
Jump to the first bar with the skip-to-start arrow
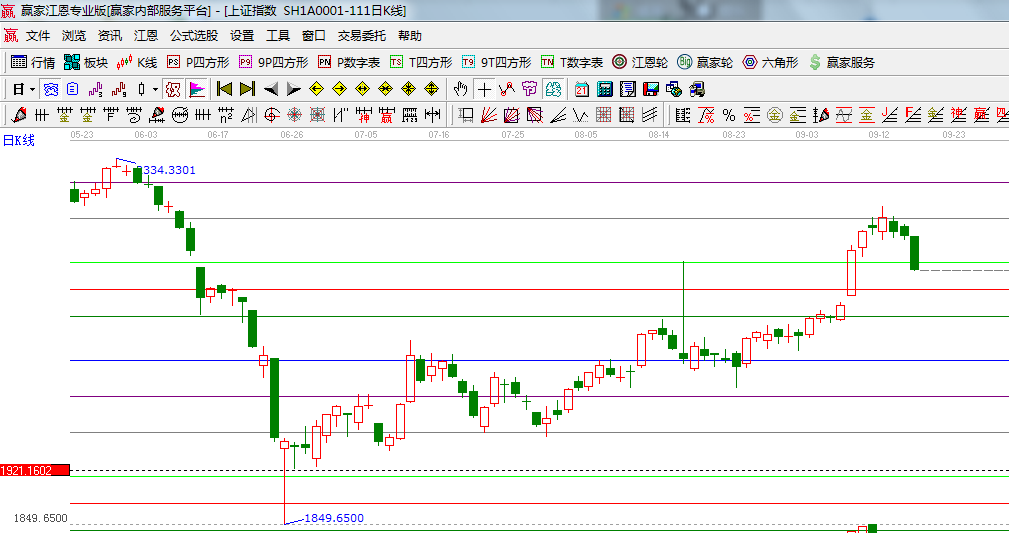pos(224,89)
